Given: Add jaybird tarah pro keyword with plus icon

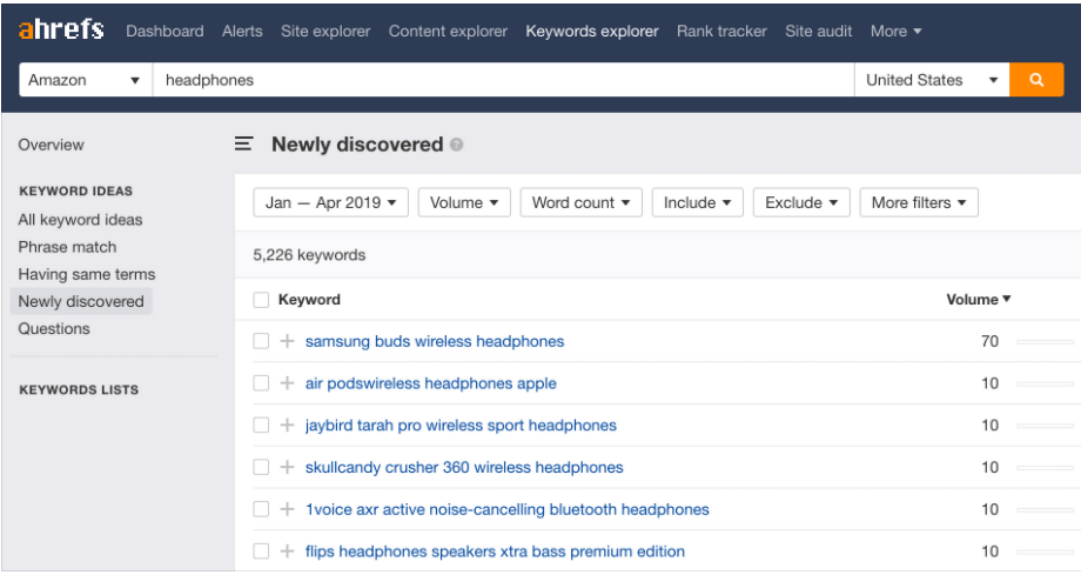Looking at the screenshot, I should click(287, 425).
